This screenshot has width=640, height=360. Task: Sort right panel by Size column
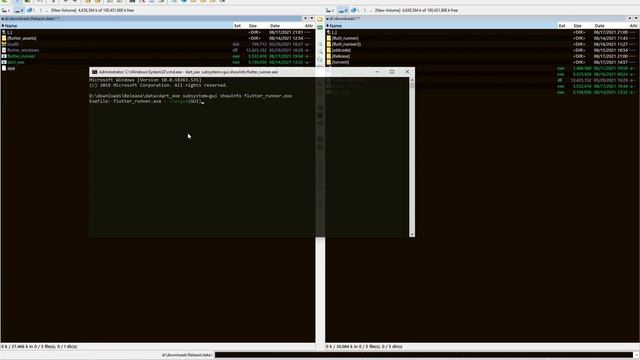point(578,26)
